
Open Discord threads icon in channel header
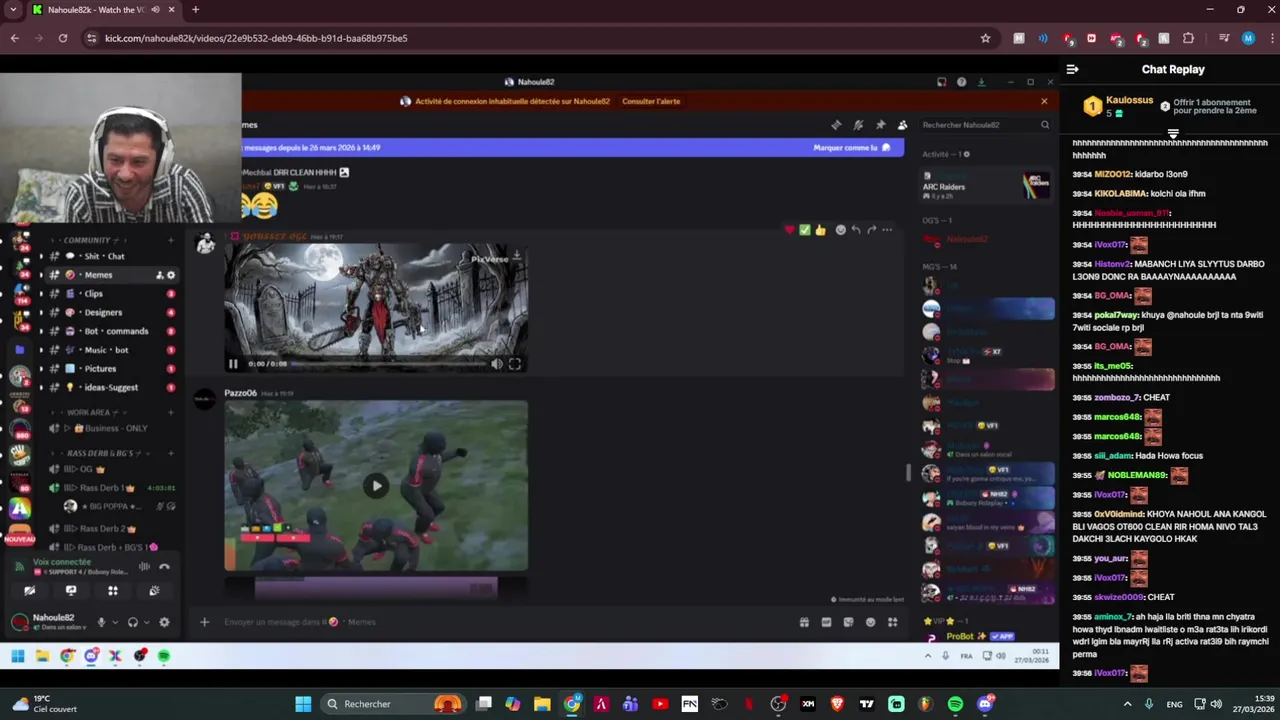pyautogui.click(x=836, y=125)
